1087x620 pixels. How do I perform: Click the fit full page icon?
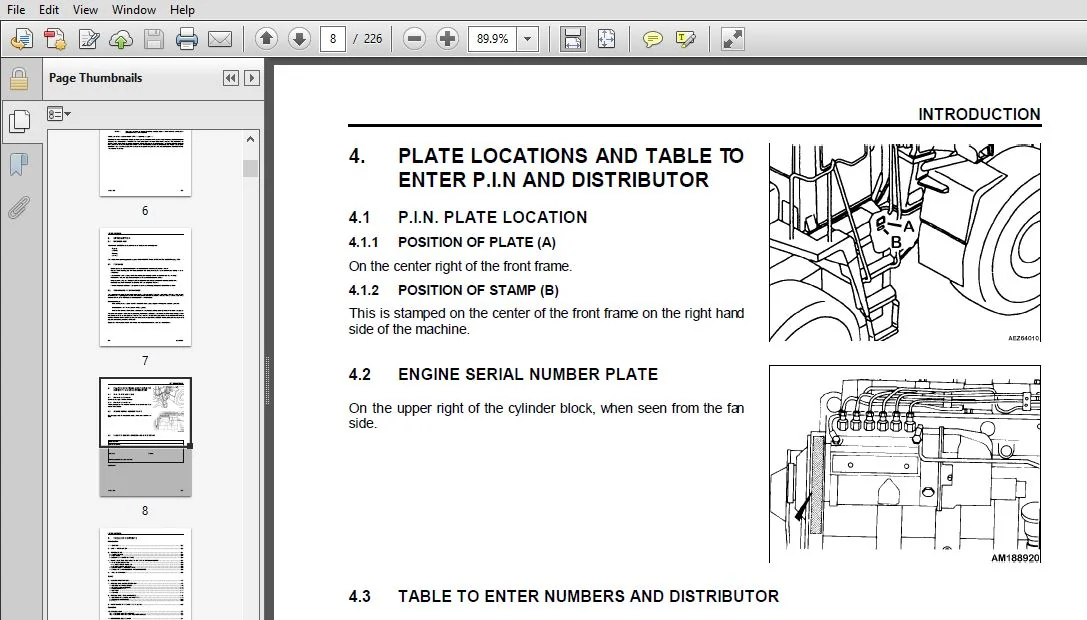606,39
